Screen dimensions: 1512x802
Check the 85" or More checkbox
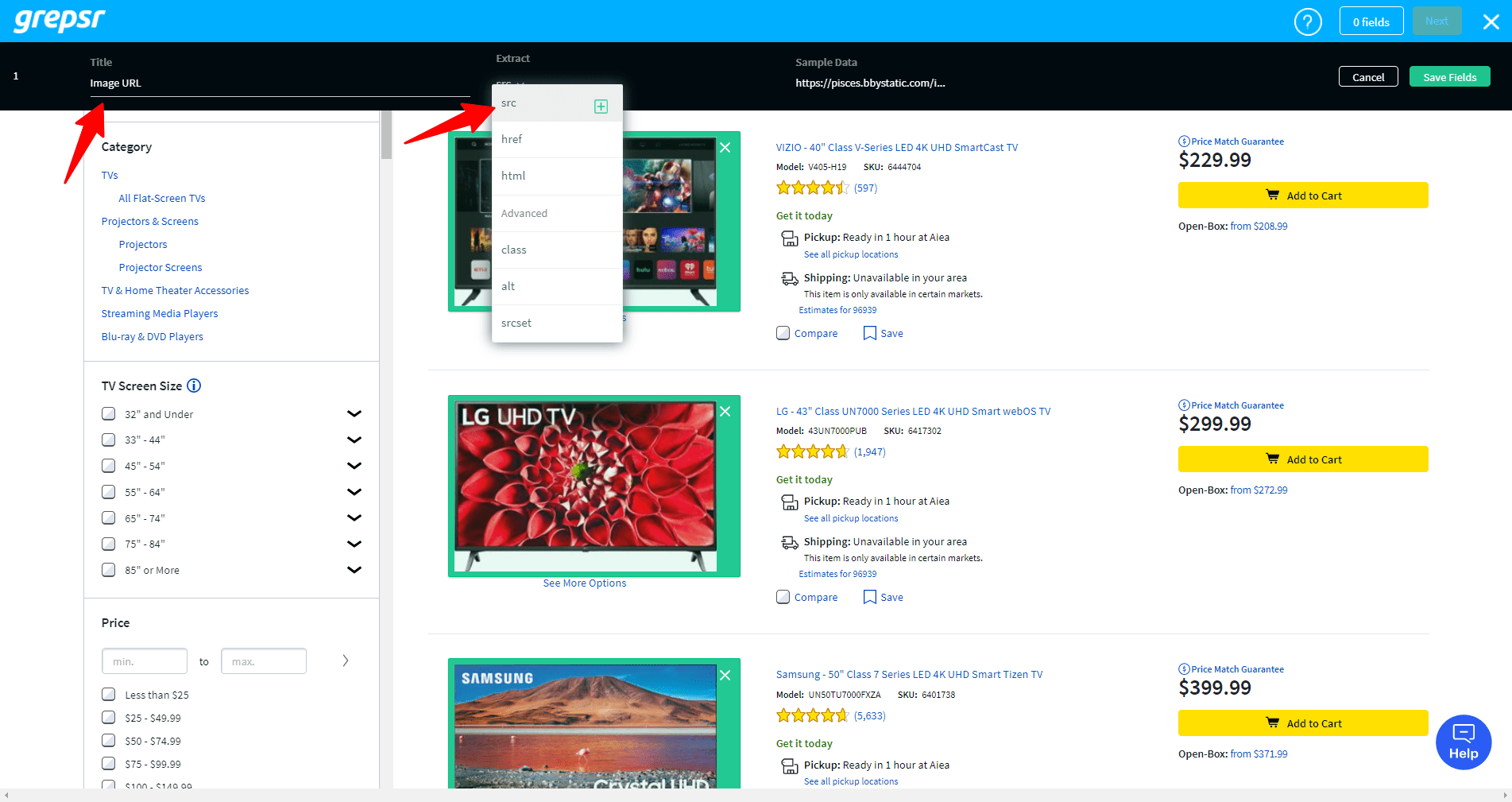tap(109, 570)
